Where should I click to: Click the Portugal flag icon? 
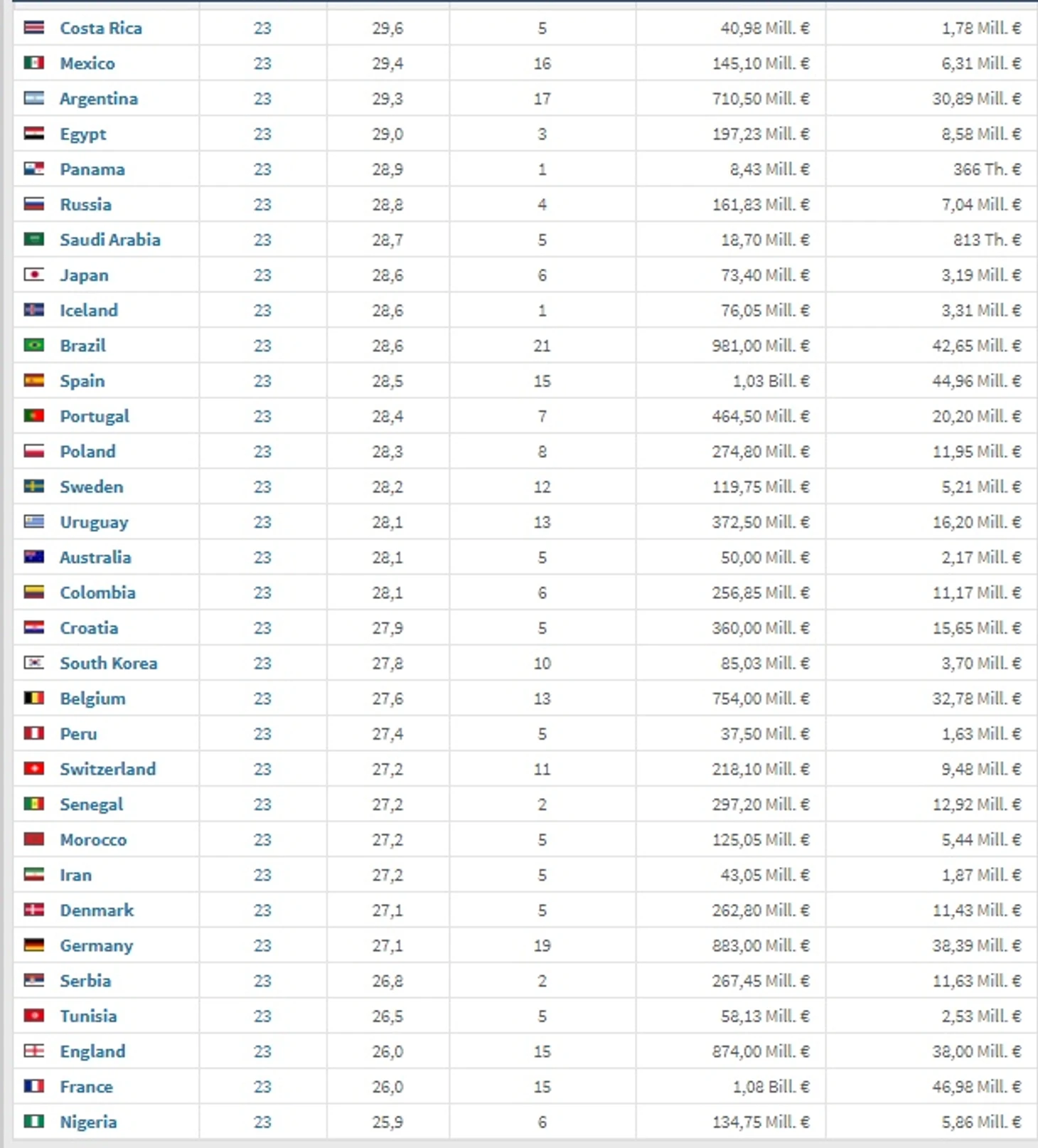(x=33, y=415)
